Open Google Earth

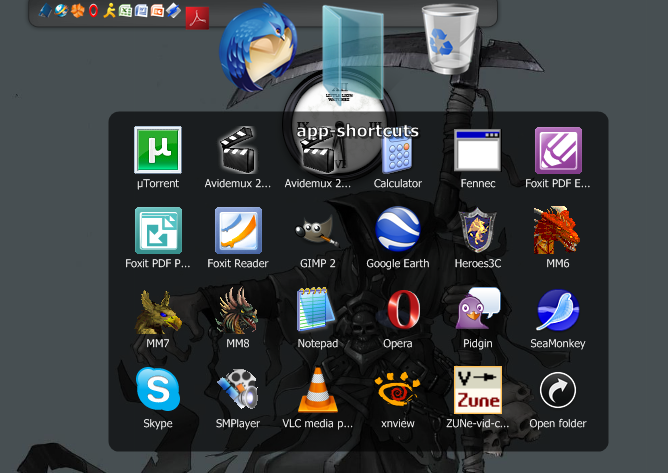tap(397, 229)
